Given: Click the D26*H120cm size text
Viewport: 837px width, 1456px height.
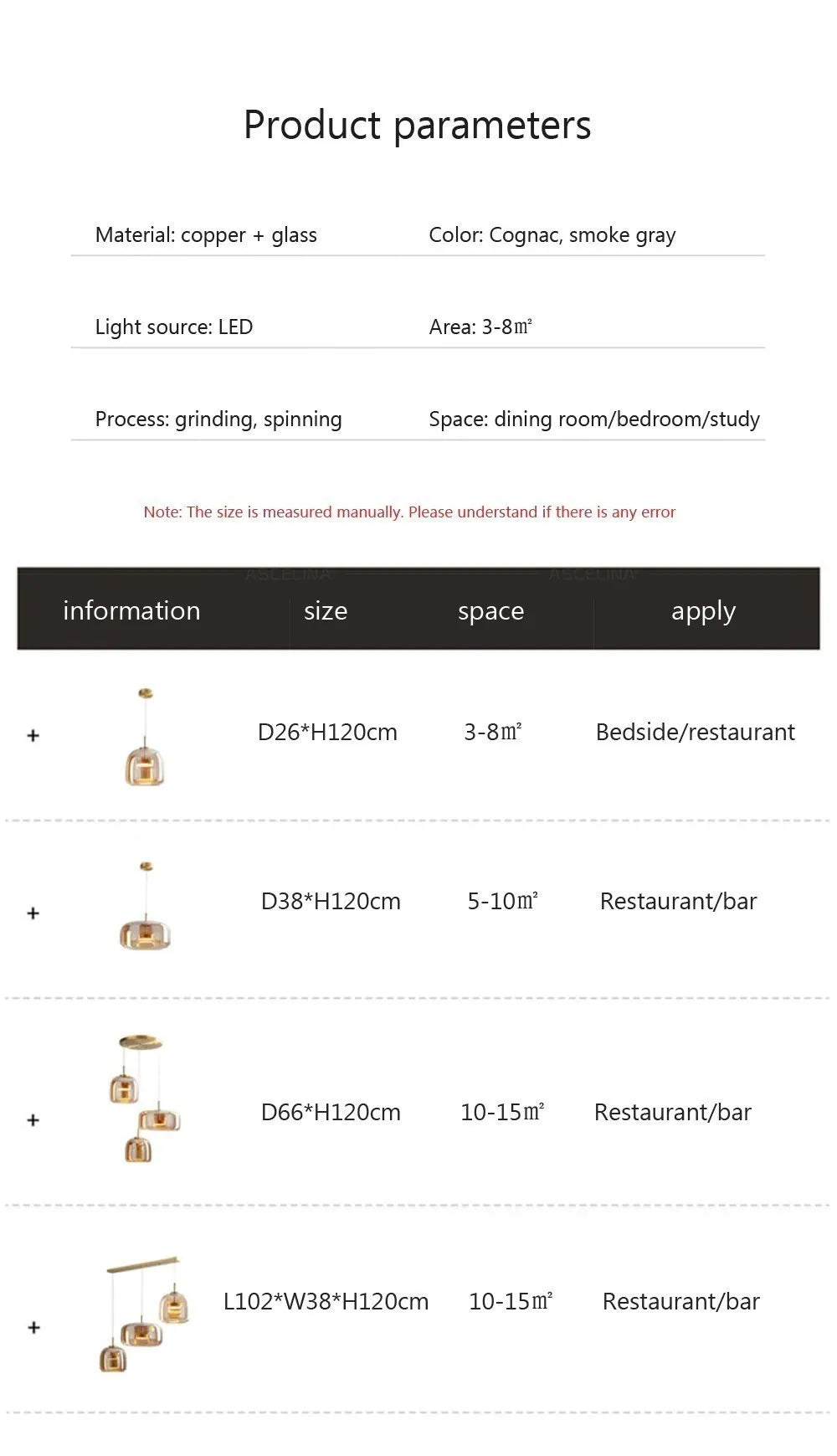Looking at the screenshot, I should pyautogui.click(x=327, y=732).
